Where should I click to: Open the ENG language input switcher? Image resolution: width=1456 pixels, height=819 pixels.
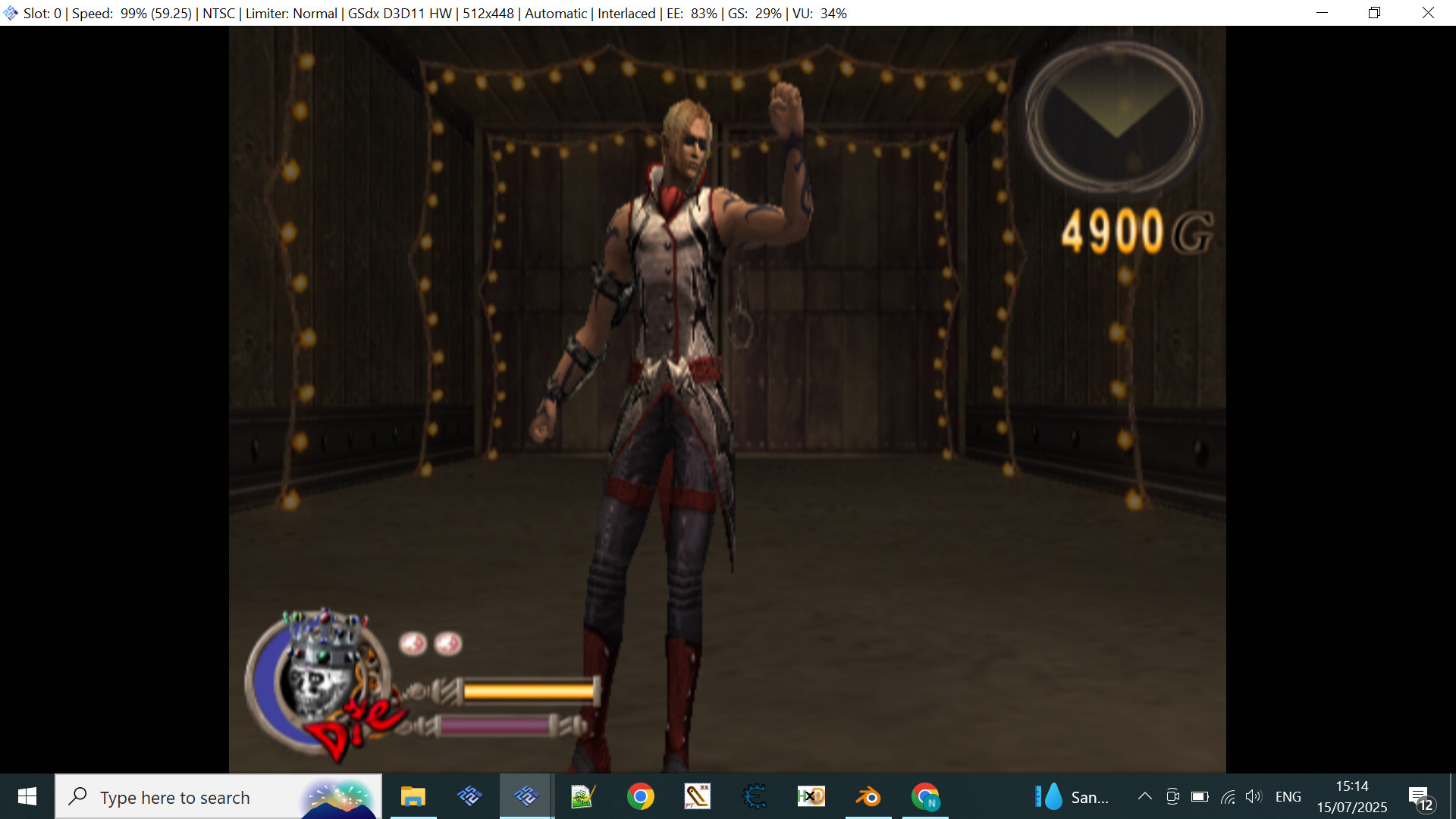point(1288,796)
